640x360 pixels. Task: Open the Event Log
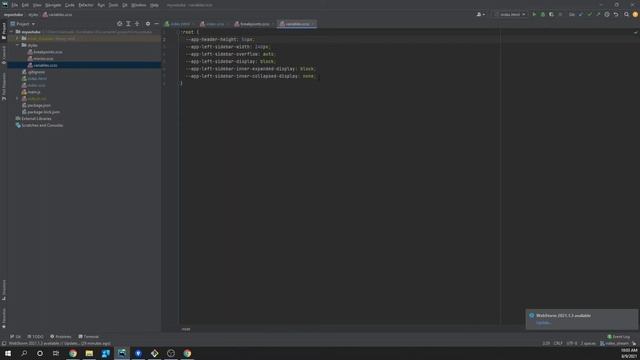(x=618, y=337)
